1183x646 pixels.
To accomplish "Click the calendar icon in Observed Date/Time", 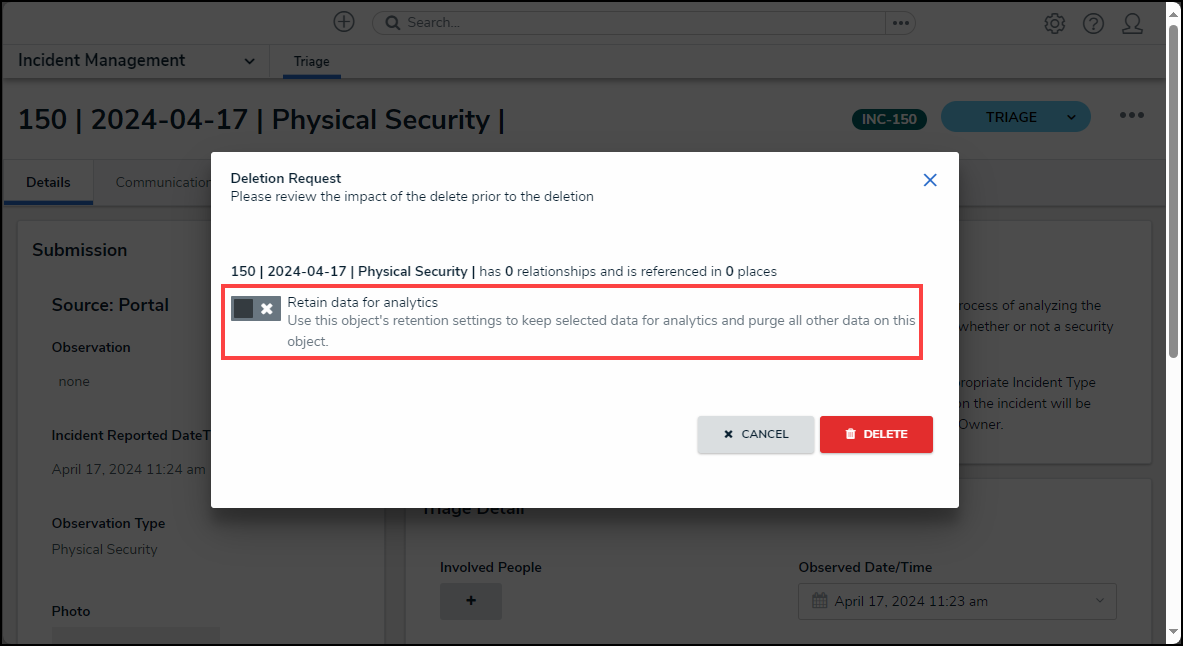I will coord(820,601).
